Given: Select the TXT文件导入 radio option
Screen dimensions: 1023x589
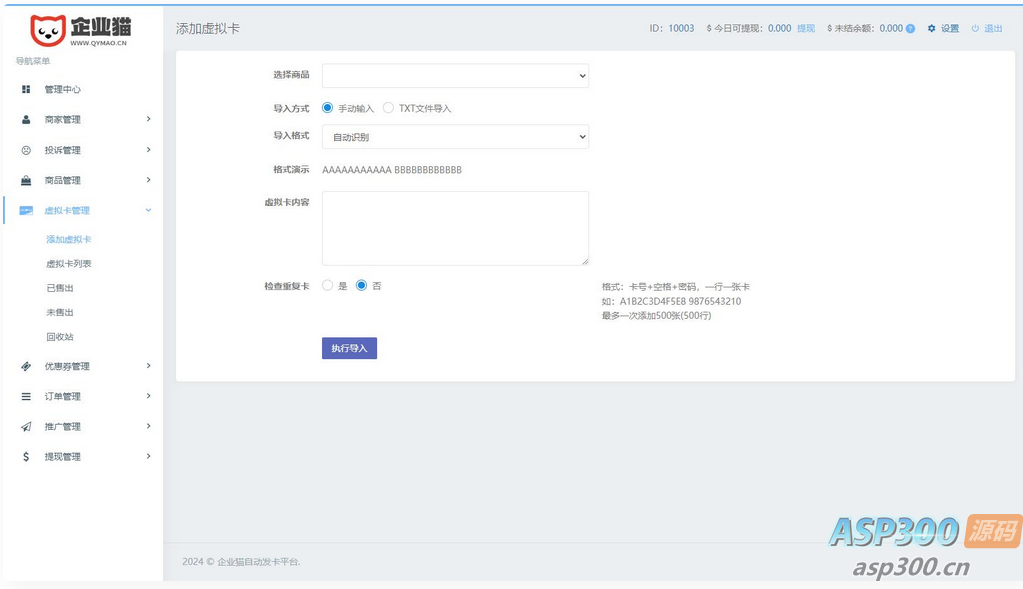Looking at the screenshot, I should pyautogui.click(x=388, y=108).
